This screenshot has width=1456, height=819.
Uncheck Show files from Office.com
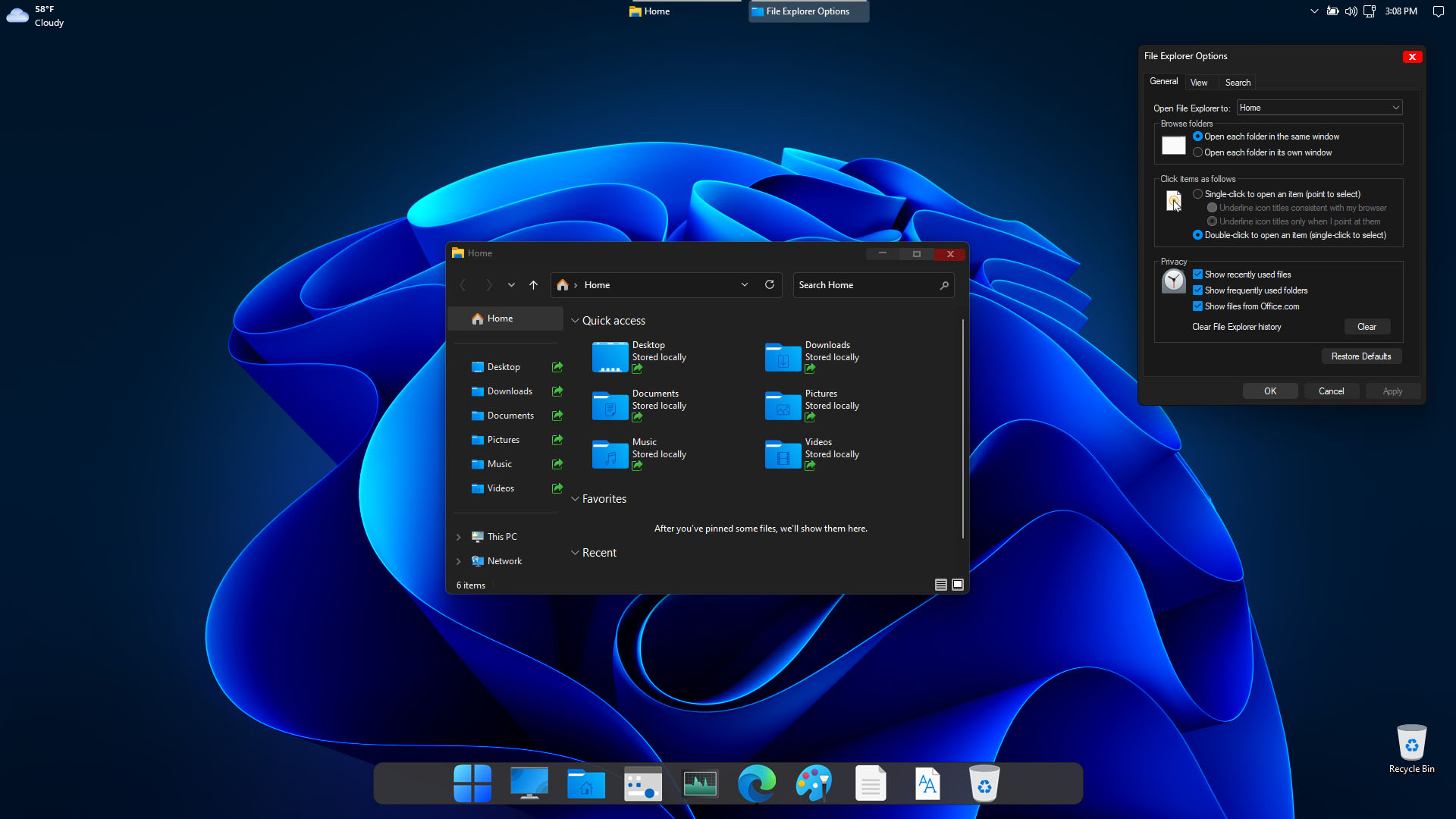[1197, 306]
